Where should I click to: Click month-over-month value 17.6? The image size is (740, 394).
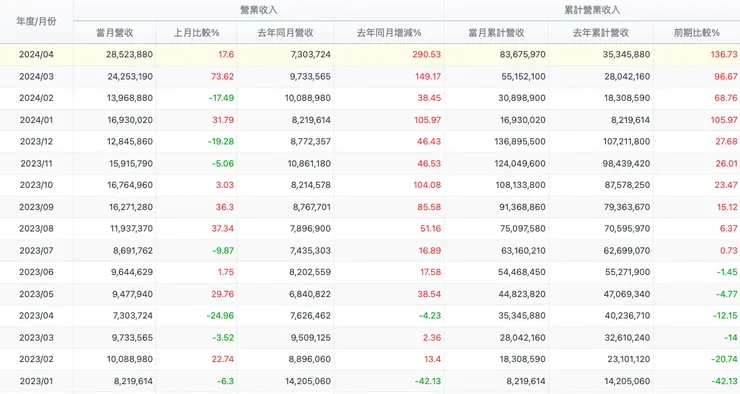tap(226, 54)
